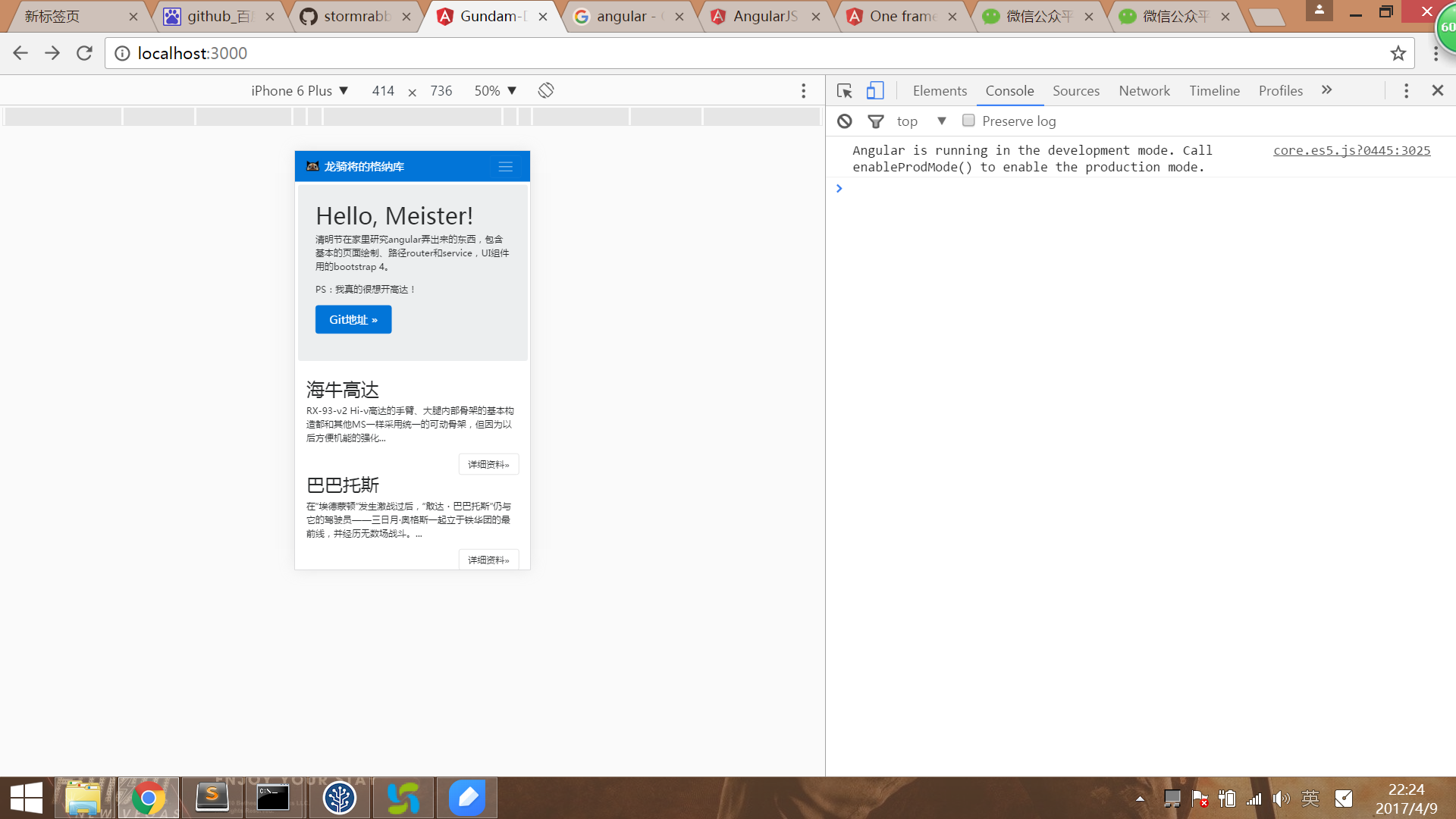Click the navbar logo image
This screenshot has width=1456, height=819.
tap(312, 166)
